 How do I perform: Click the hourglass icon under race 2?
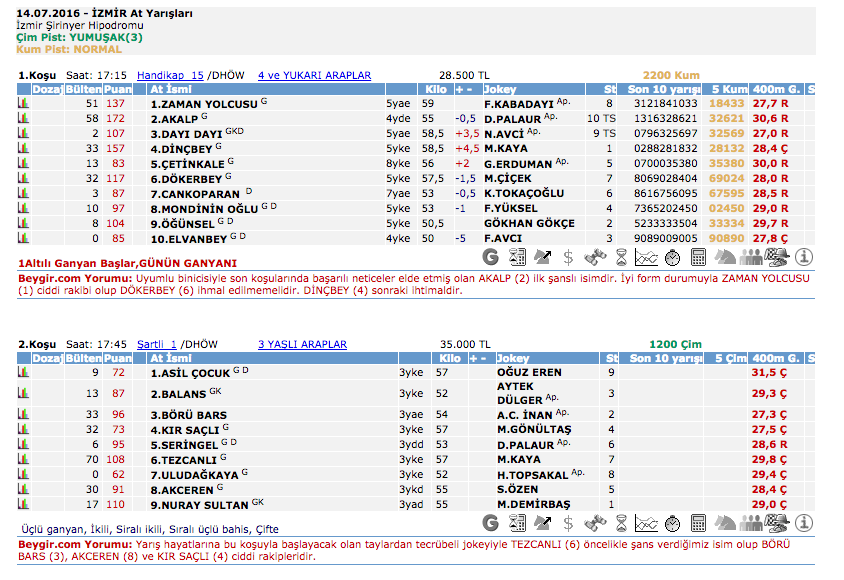click(x=621, y=523)
